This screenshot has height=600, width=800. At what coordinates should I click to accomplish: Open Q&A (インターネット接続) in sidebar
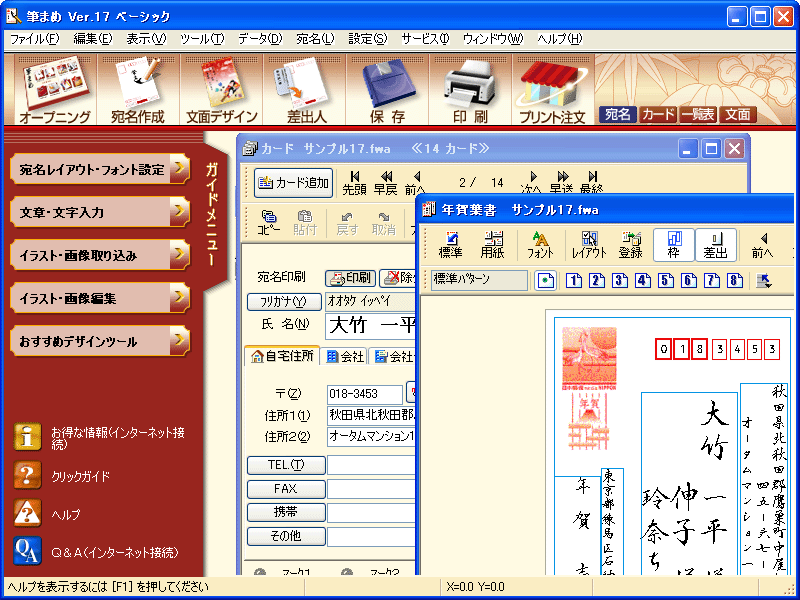27,552
